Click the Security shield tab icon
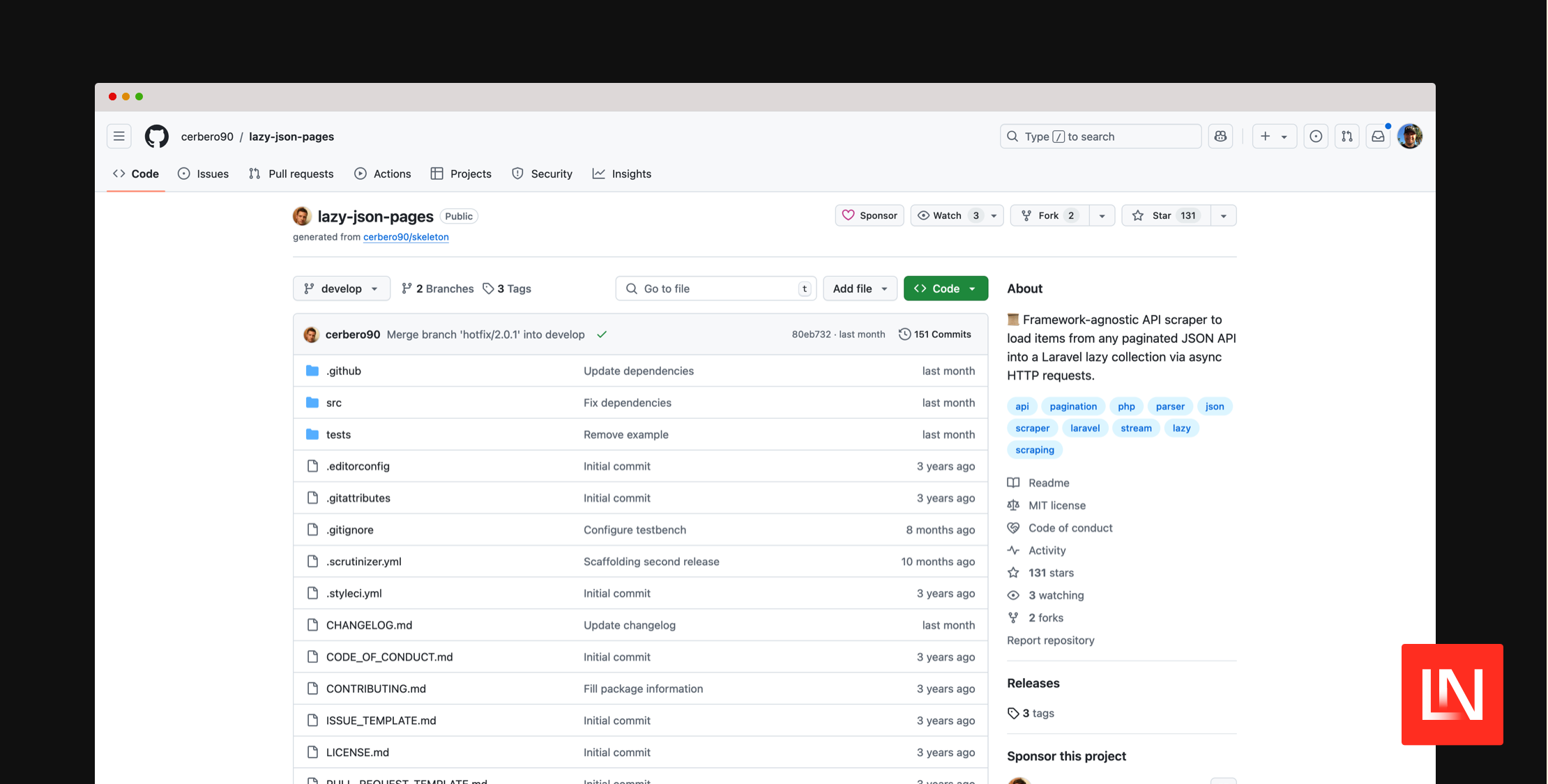 [x=517, y=173]
